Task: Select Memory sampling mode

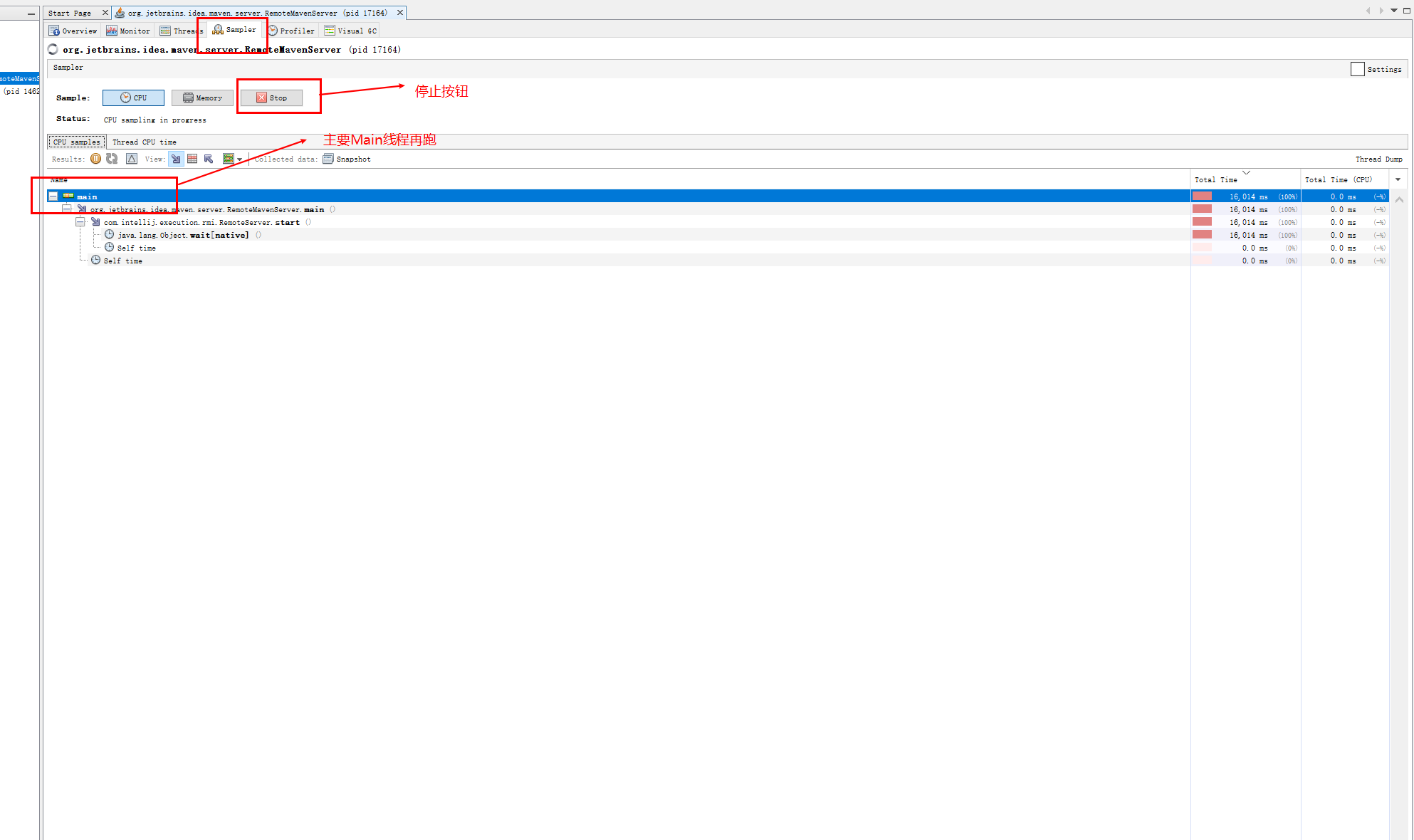Action: point(202,98)
